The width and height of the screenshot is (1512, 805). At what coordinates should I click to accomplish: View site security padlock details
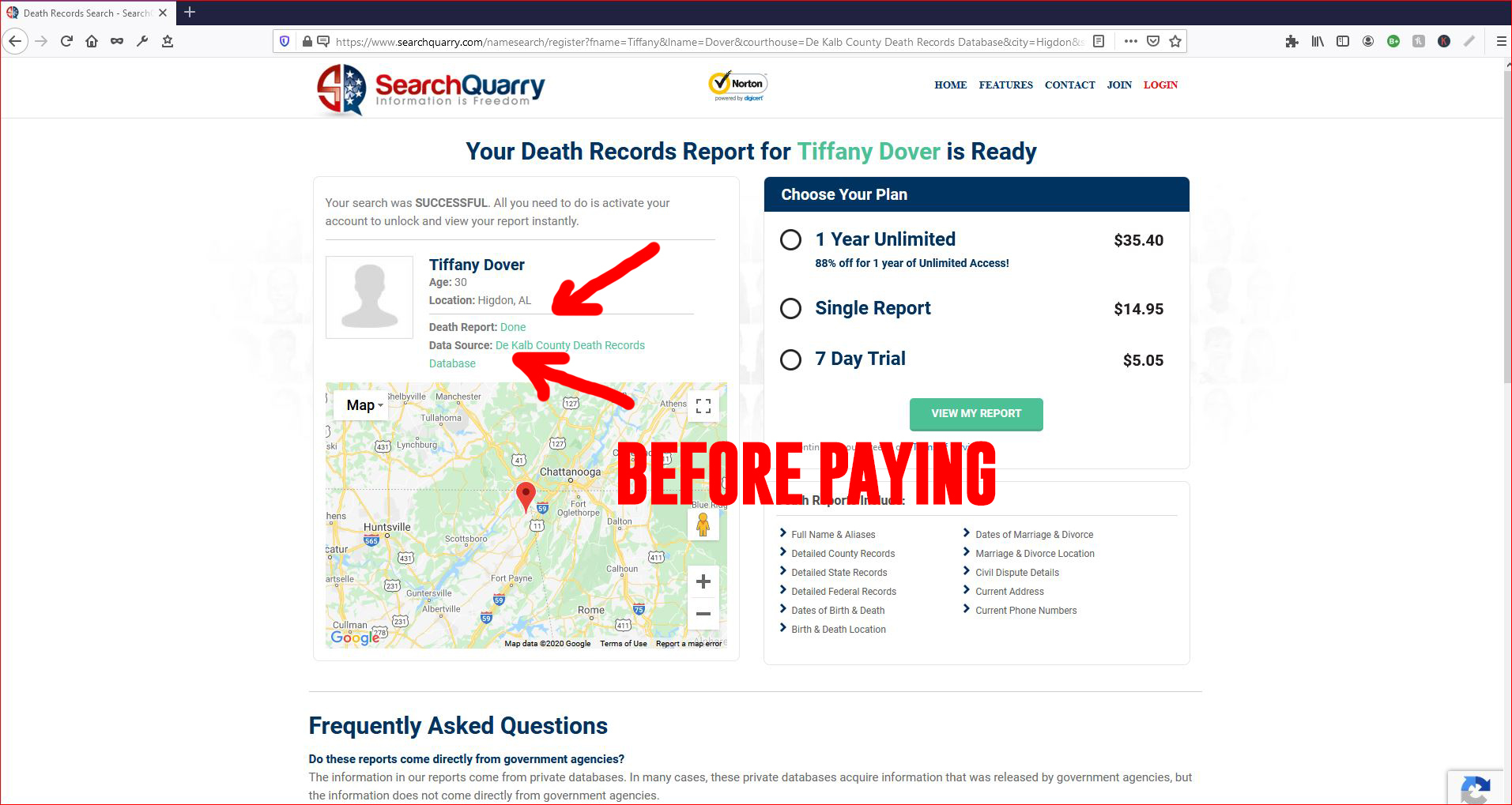pyautogui.click(x=307, y=41)
